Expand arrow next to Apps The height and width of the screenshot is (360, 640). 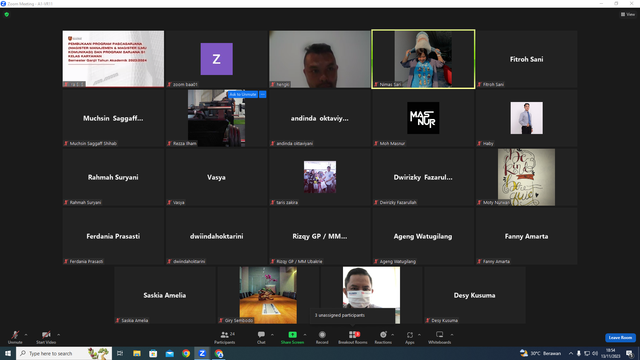[x=419, y=335]
